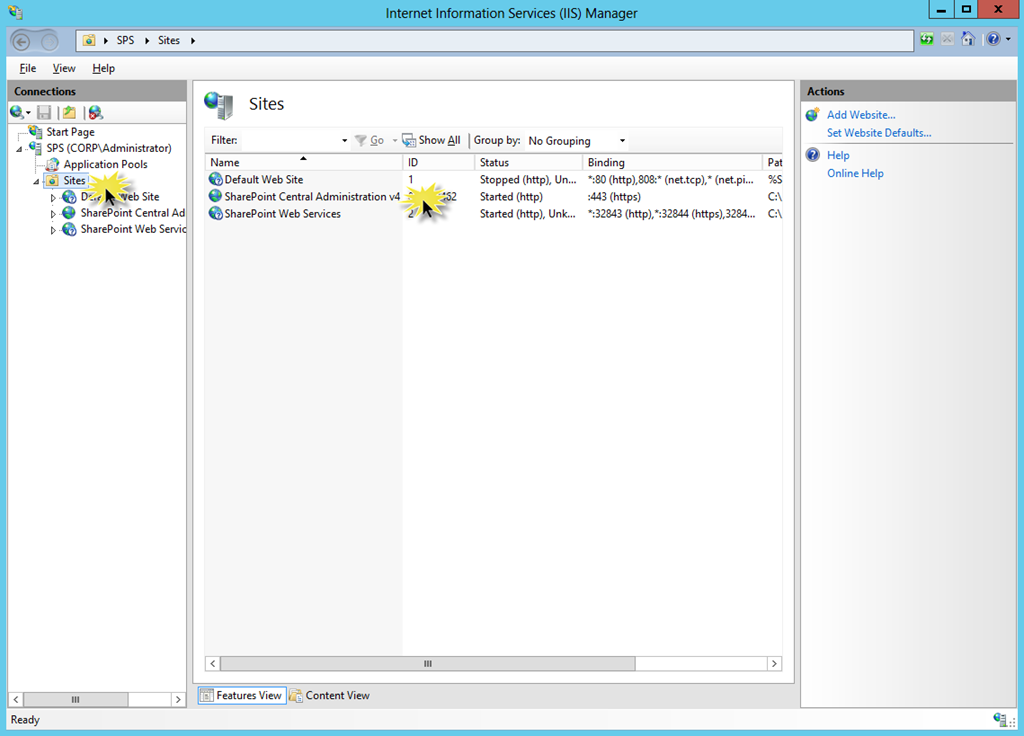Image resolution: width=1024 pixels, height=736 pixels.
Task: Open Help via the top-right question mark icon
Action: (993, 39)
